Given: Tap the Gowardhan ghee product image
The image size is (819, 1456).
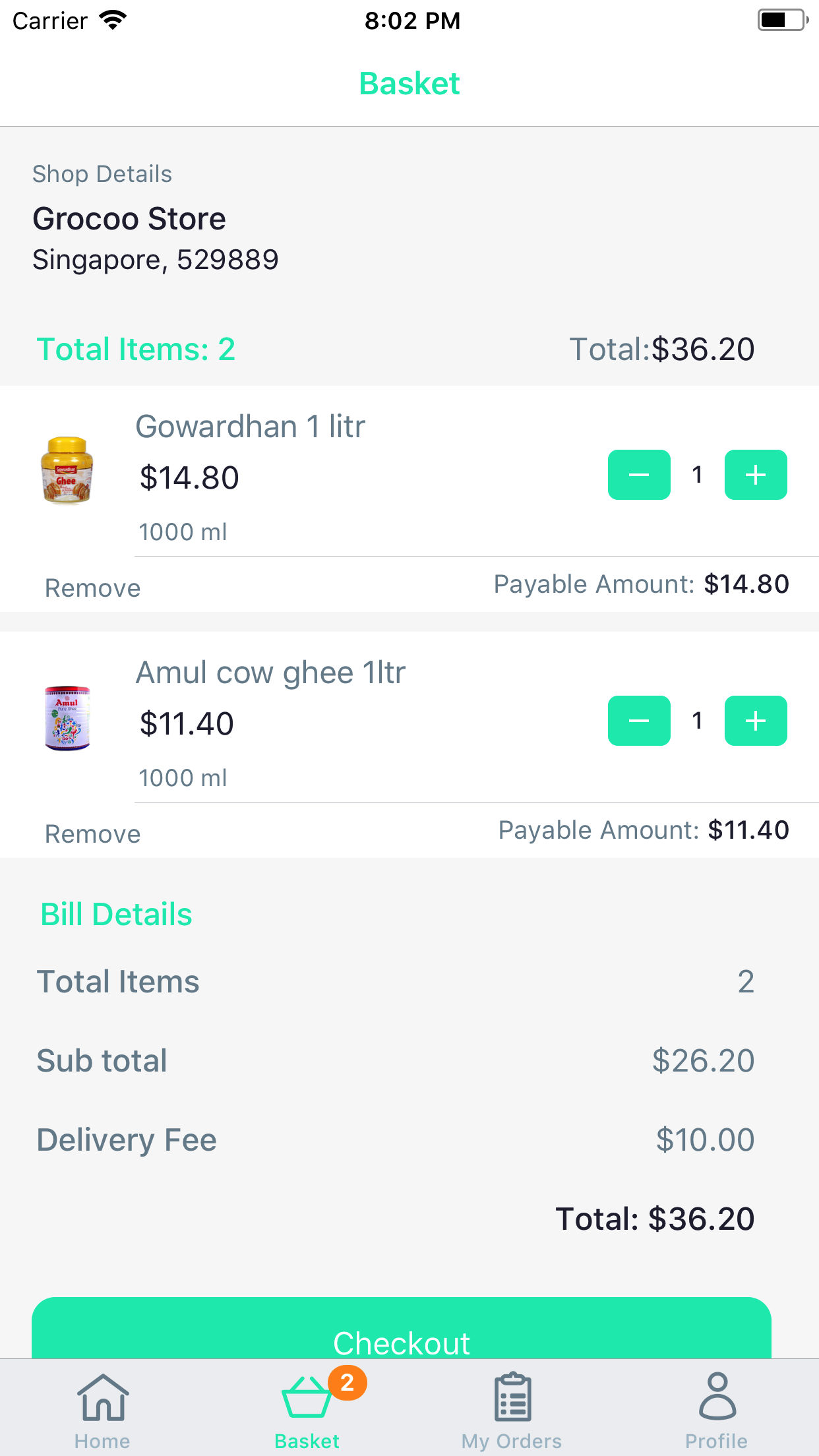Looking at the screenshot, I should tap(67, 471).
